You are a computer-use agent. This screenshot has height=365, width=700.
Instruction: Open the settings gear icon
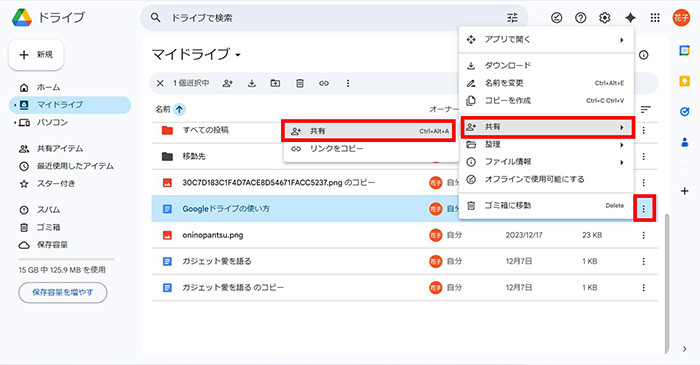pyautogui.click(x=604, y=18)
